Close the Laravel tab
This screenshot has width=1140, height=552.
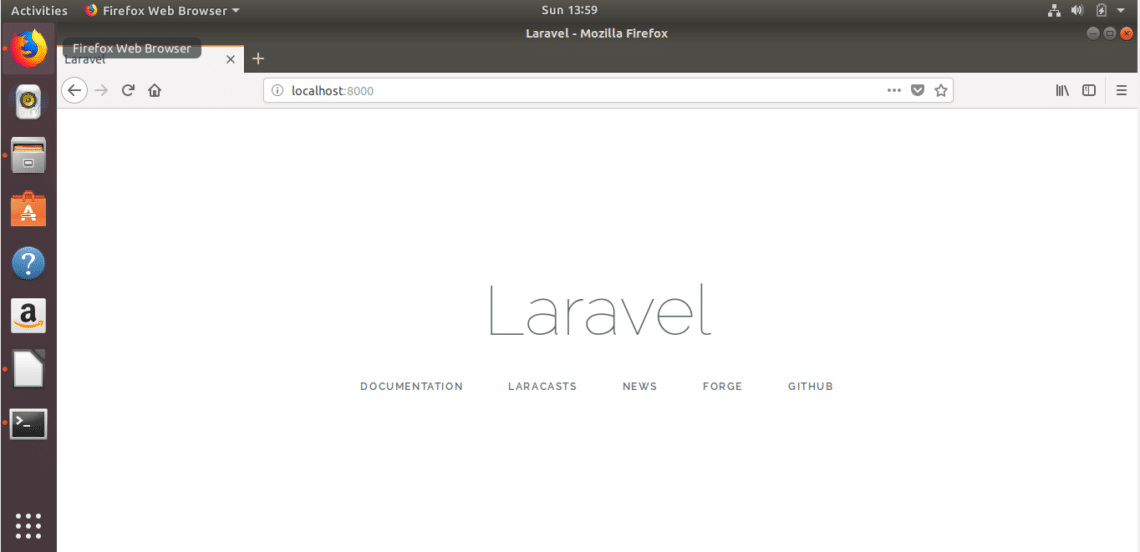tap(231, 59)
